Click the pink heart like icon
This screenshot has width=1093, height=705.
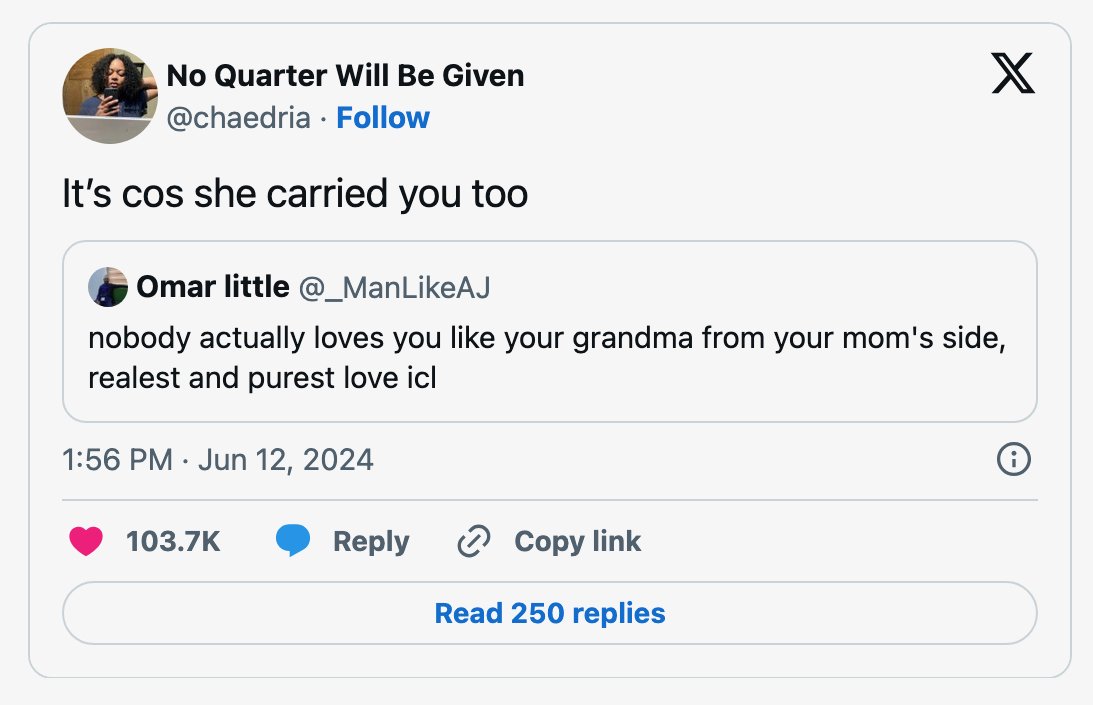(x=86, y=541)
